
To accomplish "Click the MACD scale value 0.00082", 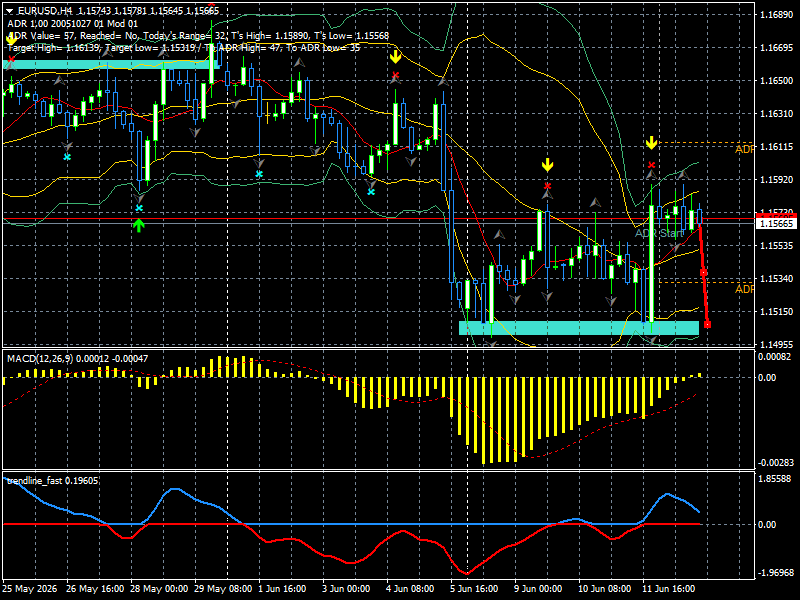I will click(774, 357).
